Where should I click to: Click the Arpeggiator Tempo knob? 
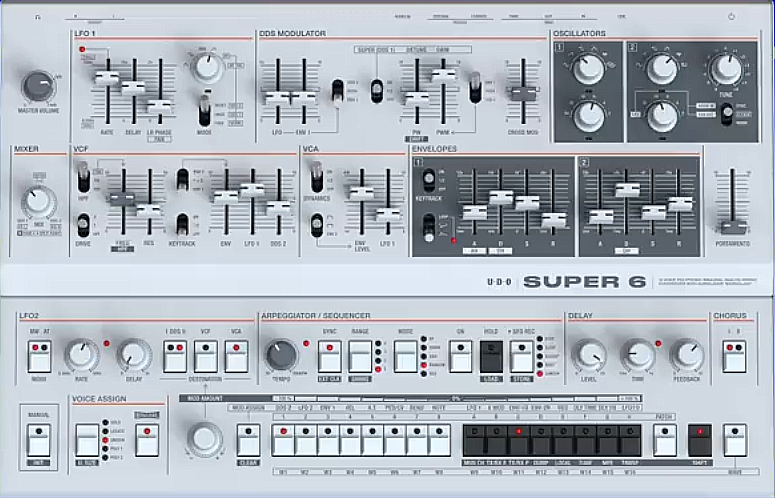[281, 355]
